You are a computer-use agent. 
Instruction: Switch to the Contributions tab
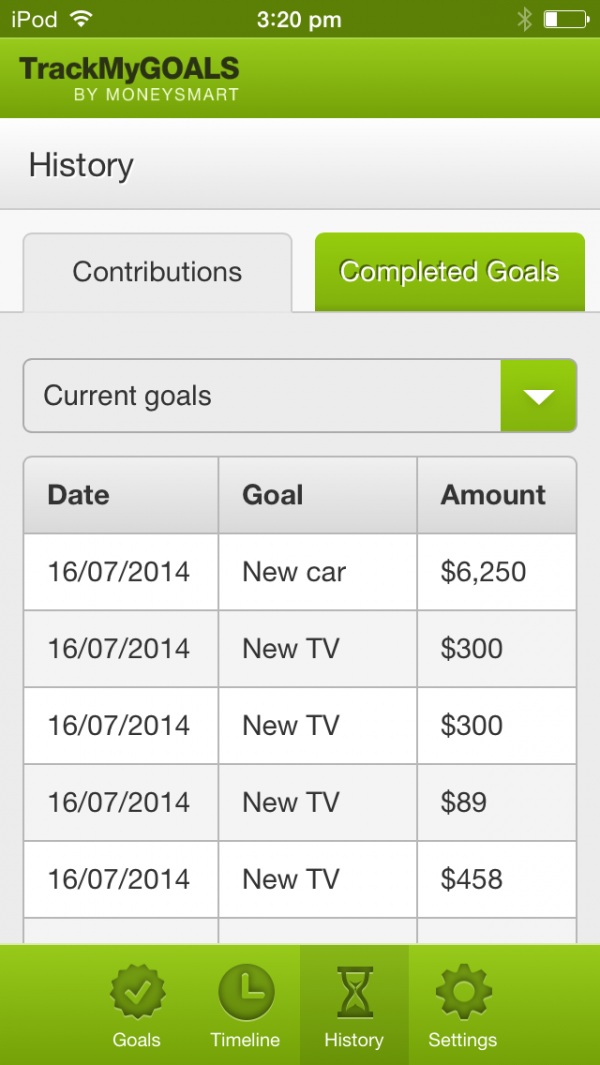pyautogui.click(x=157, y=272)
